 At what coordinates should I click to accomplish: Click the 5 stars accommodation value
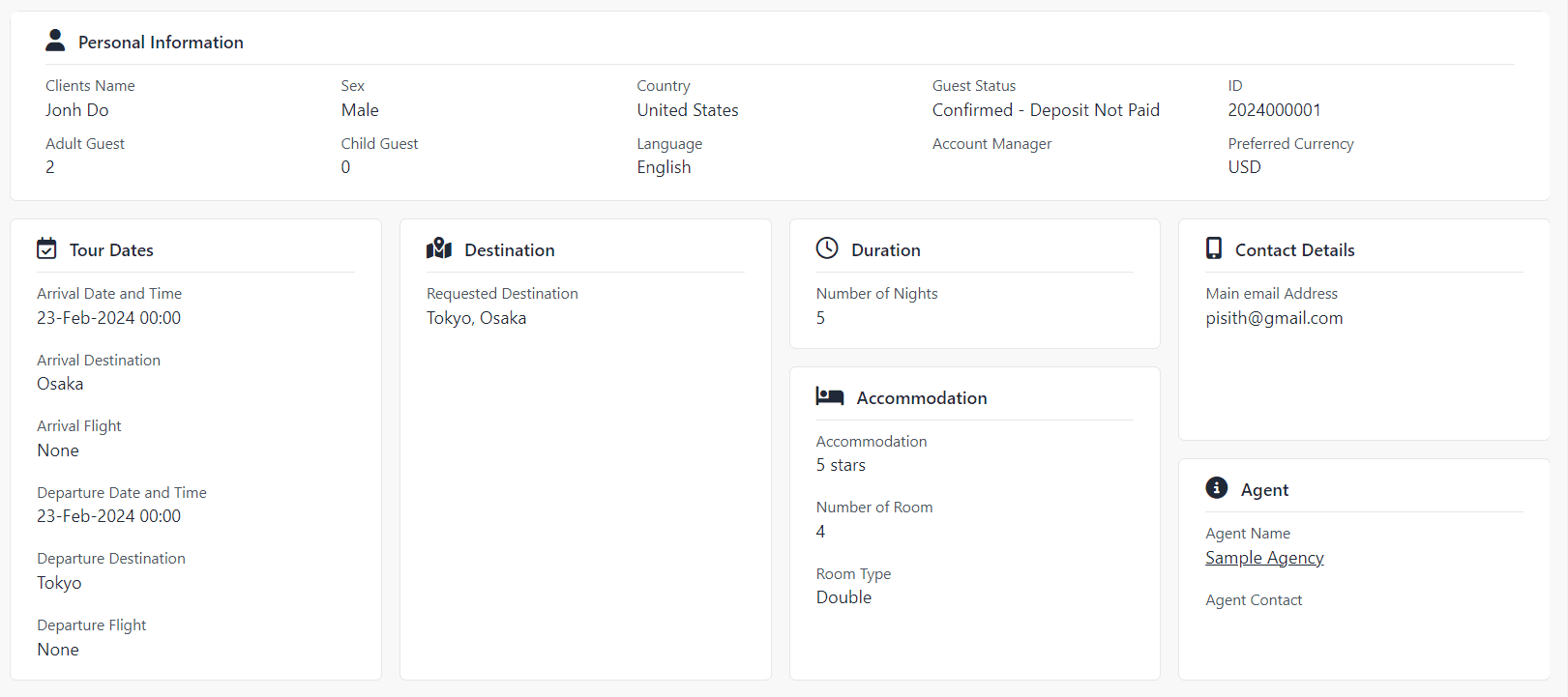(841, 465)
